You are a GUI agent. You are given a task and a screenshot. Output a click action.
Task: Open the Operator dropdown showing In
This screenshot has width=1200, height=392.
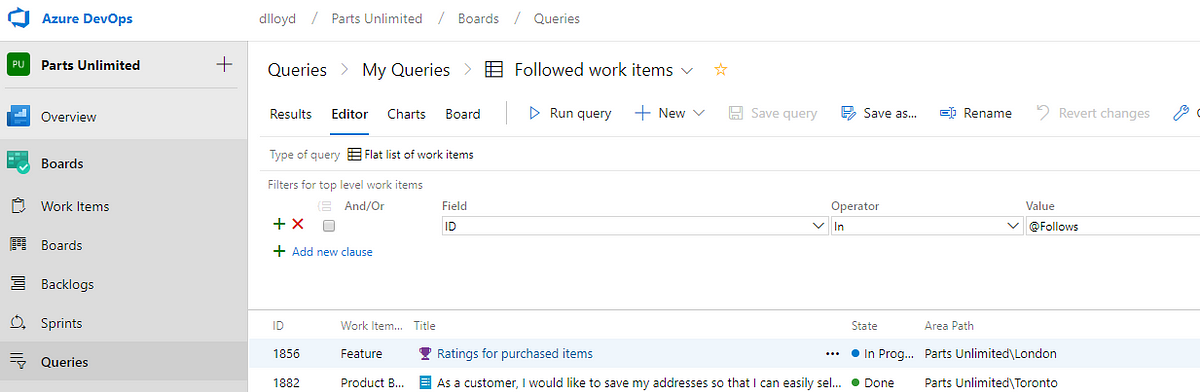[926, 226]
